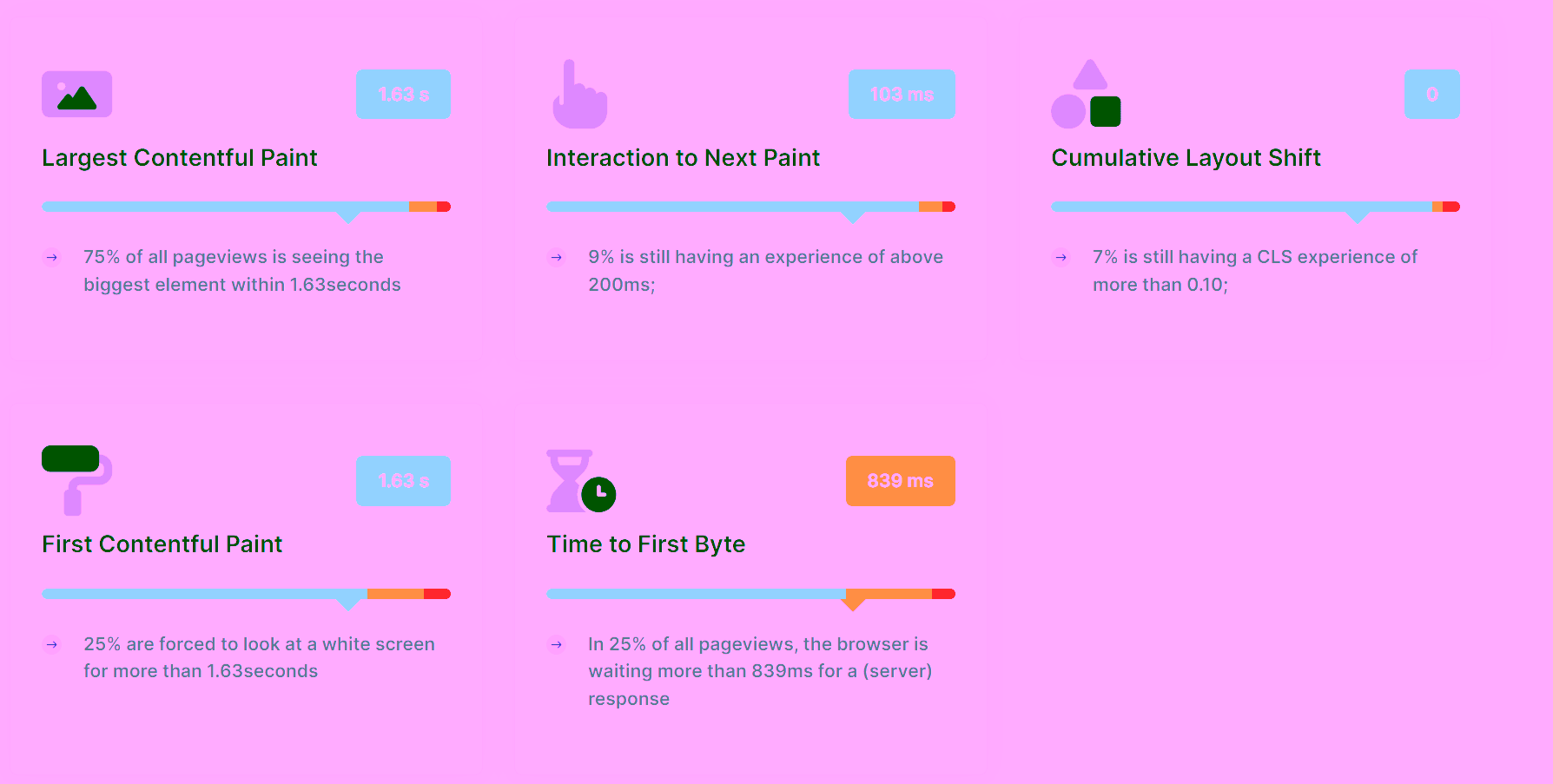Click the Cumulative Layout Shift shapes icon
This screenshot has height=784, width=1553.
coord(1086,95)
